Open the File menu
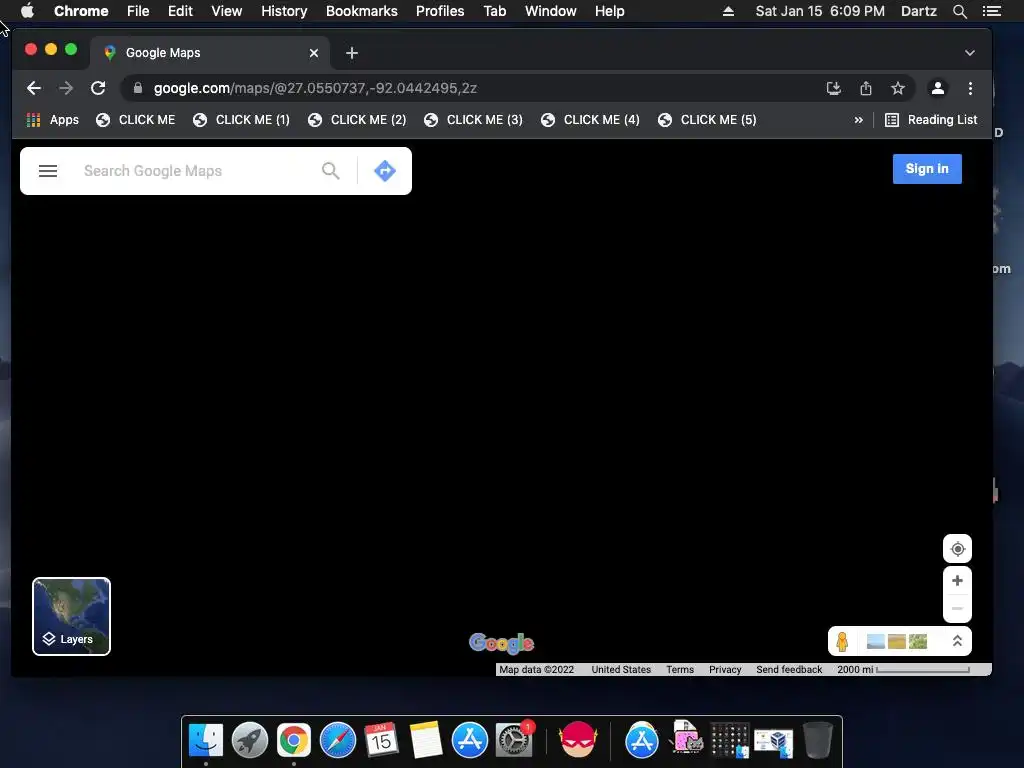Screen dimensions: 1024x768 tap(138, 11)
